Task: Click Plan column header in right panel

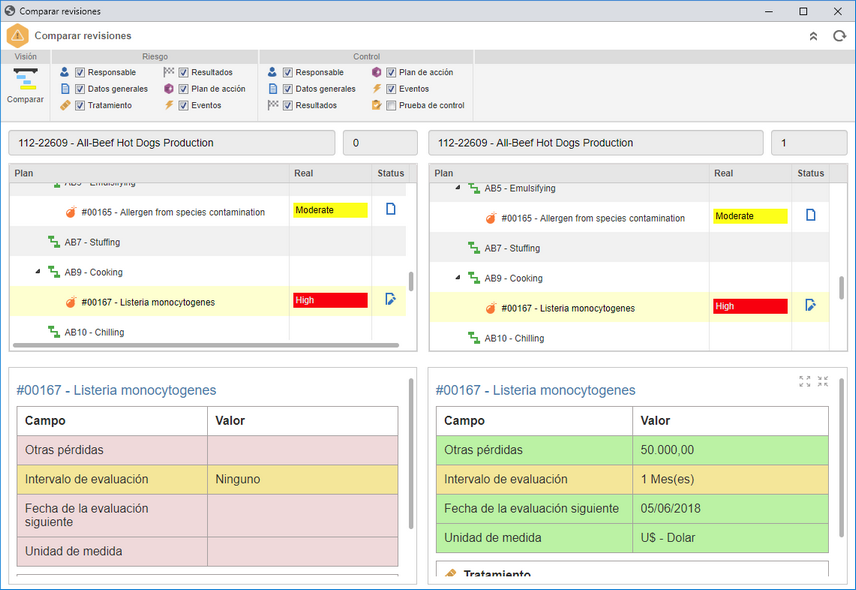Action: (x=569, y=173)
